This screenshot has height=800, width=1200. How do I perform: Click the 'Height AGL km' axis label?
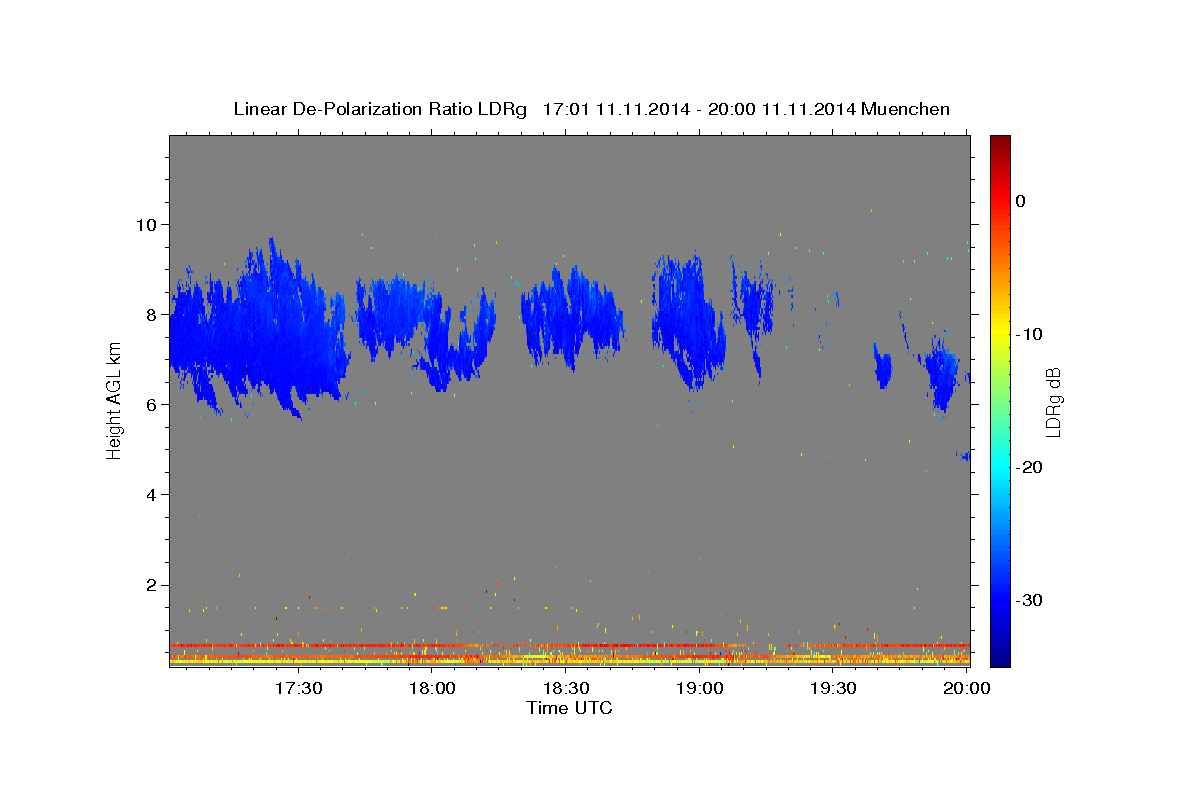click(115, 401)
